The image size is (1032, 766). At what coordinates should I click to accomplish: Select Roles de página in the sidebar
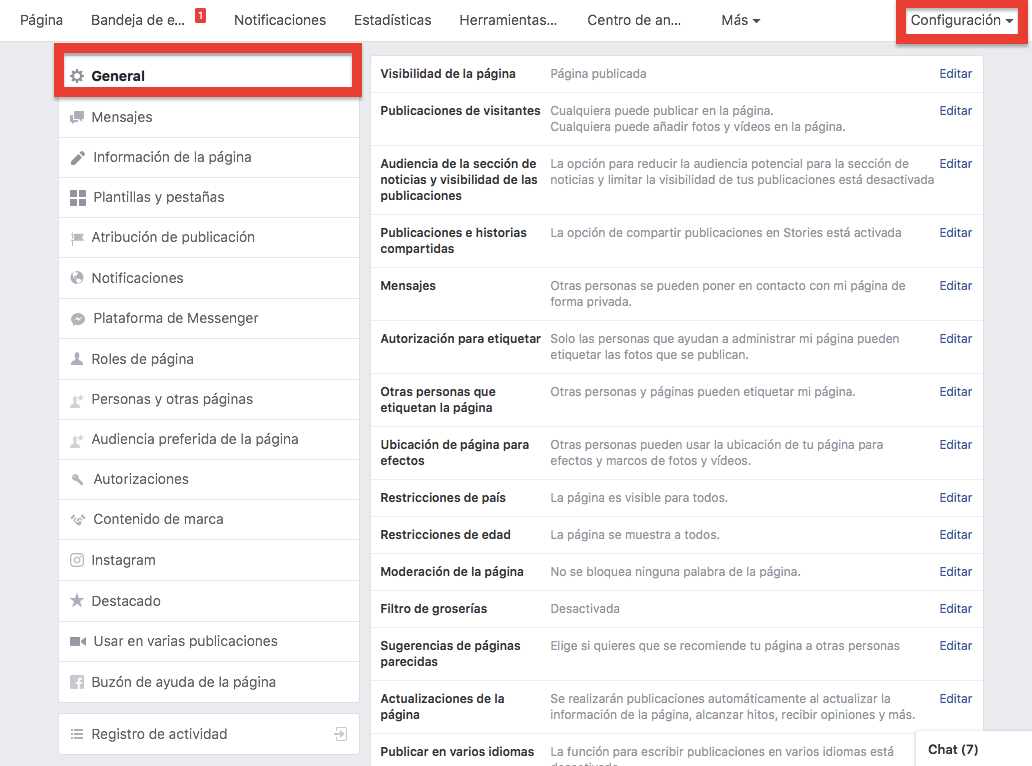(142, 359)
